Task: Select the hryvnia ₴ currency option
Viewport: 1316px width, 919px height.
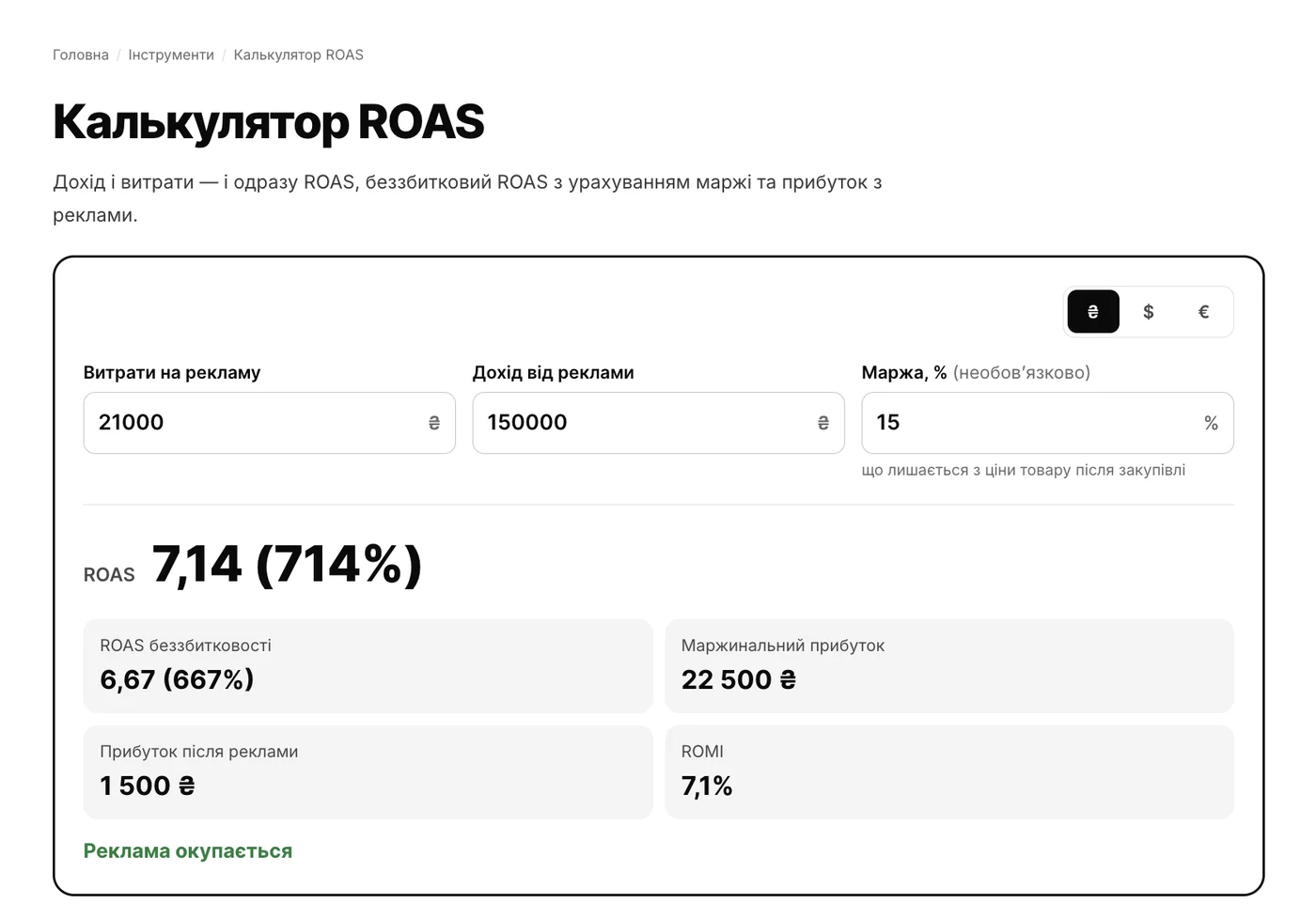Action: (x=1093, y=312)
